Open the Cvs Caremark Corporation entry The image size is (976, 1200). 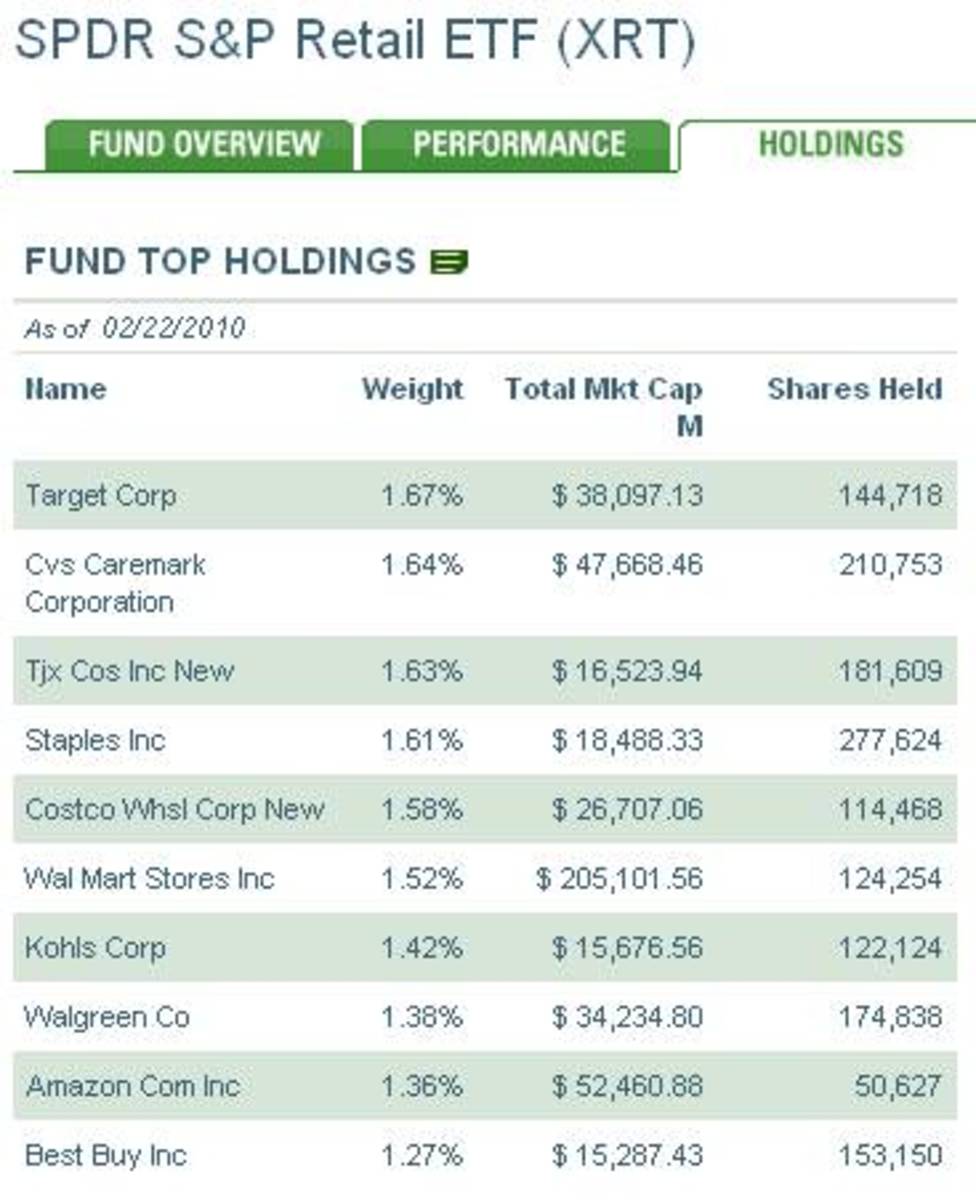tap(115, 583)
